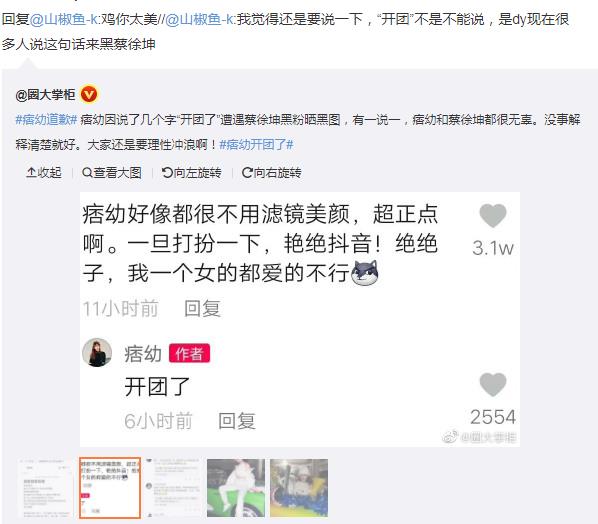
Task: Select the third comment-screenshot thumbnail
Action: [174, 488]
